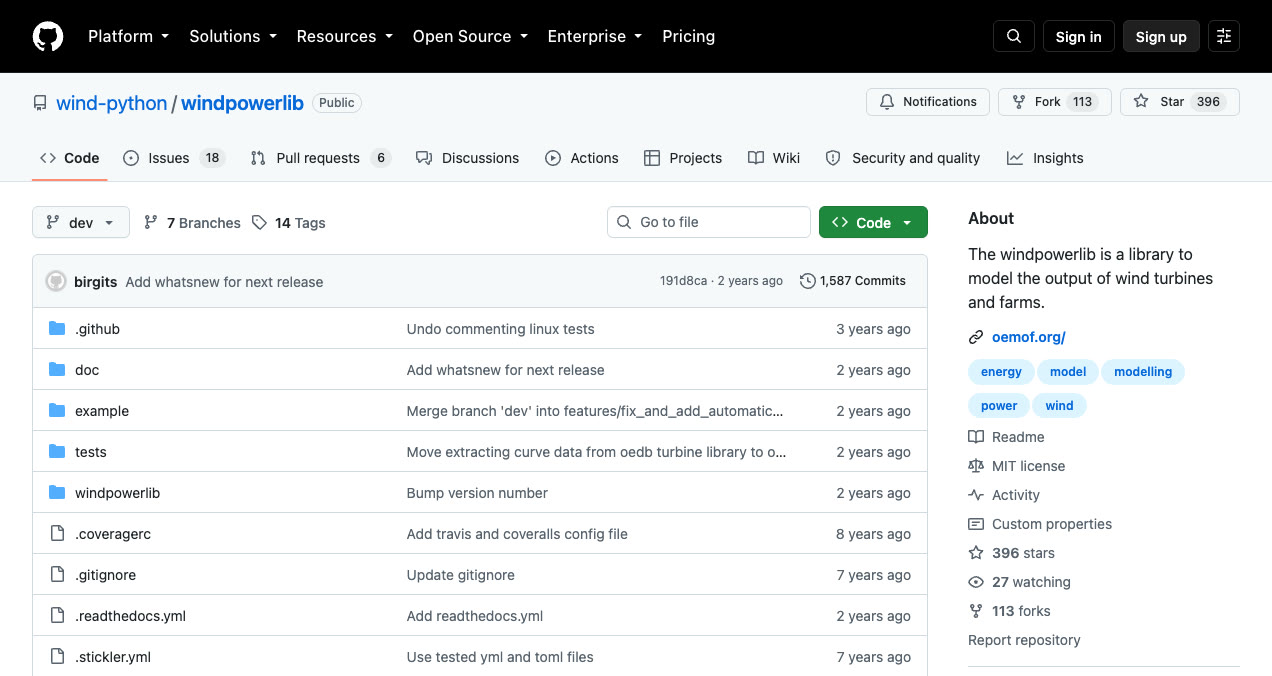
Task: Visit the oemof.org/ website link
Action: [1029, 337]
